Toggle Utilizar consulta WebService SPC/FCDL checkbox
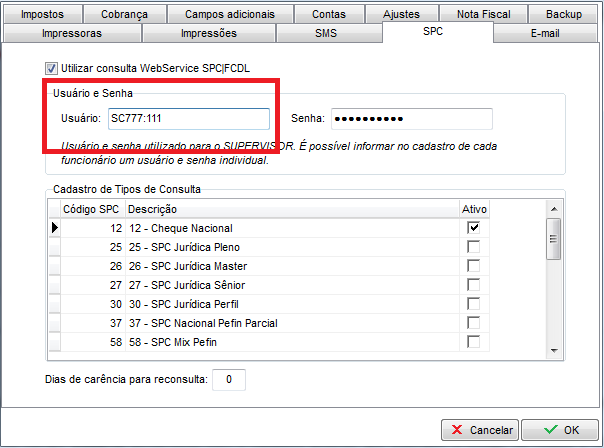The width and height of the screenshot is (604, 448). [52, 69]
